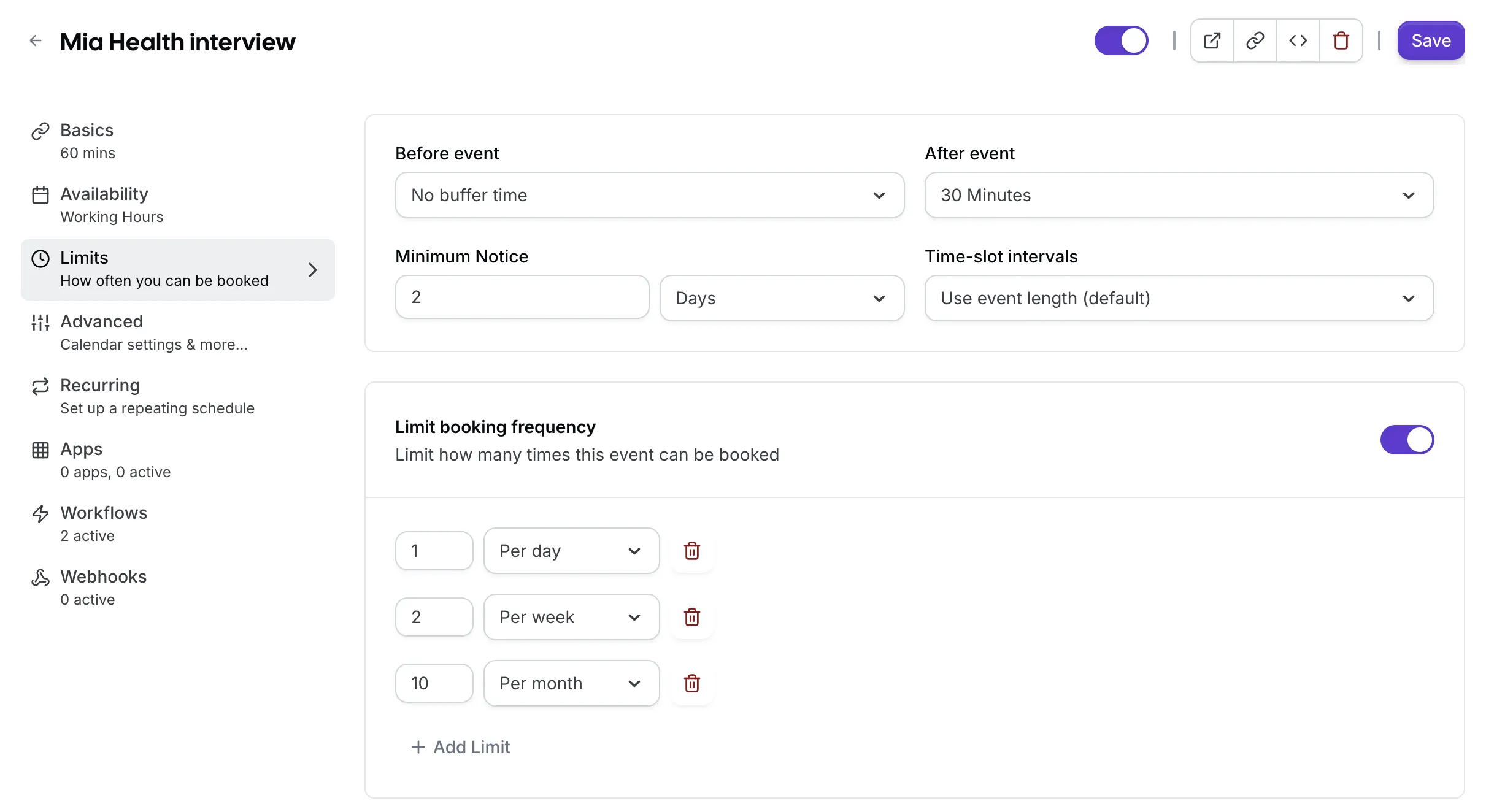
Task: Open event preview in new tab icon
Action: point(1212,41)
